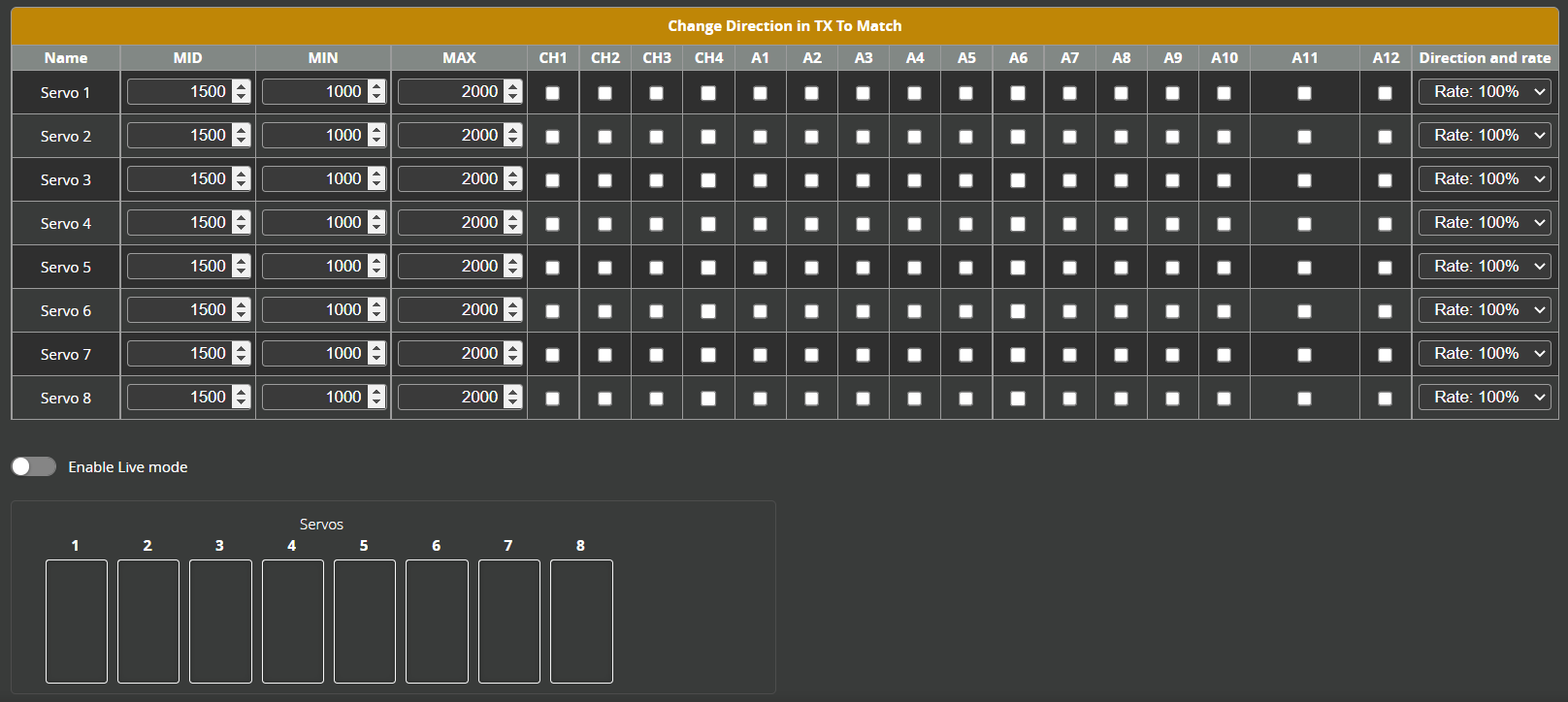Increment Servo 1 MID value stepper up
The height and width of the screenshot is (702, 1568).
tap(242, 86)
